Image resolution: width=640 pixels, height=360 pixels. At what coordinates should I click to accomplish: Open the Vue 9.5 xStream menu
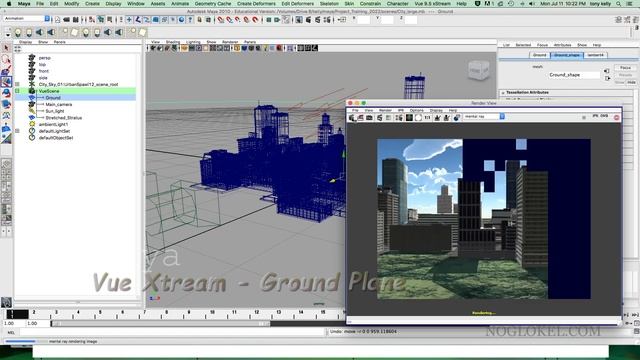pyautogui.click(x=432, y=4)
